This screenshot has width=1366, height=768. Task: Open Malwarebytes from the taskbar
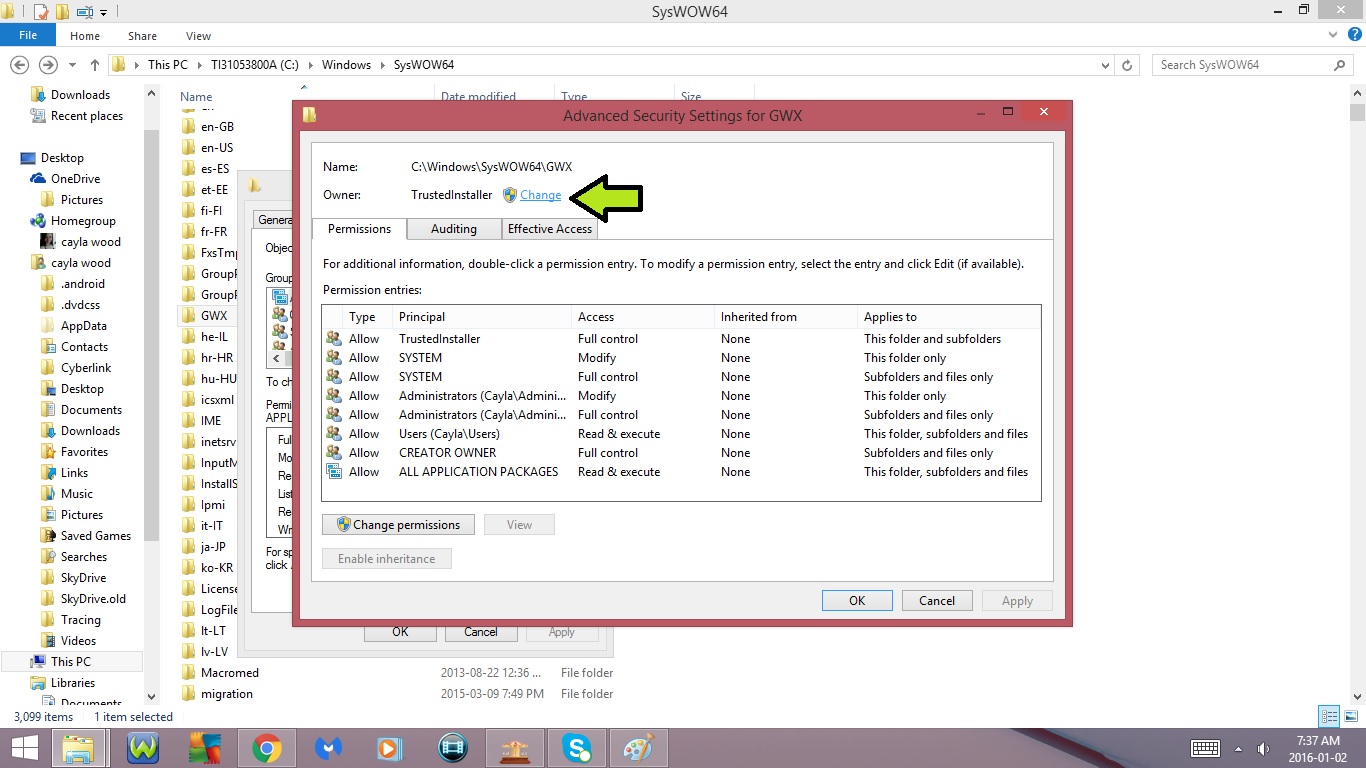click(328, 748)
